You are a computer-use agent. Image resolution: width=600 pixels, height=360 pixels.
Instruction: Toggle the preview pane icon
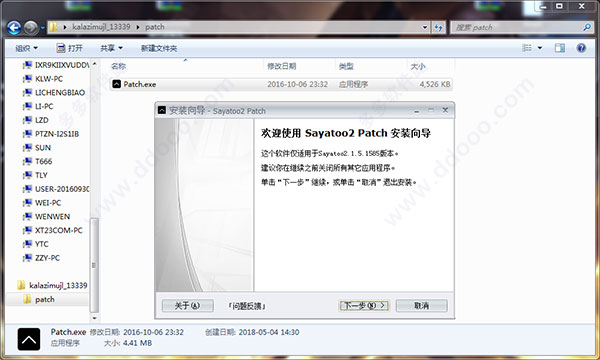coord(560,48)
